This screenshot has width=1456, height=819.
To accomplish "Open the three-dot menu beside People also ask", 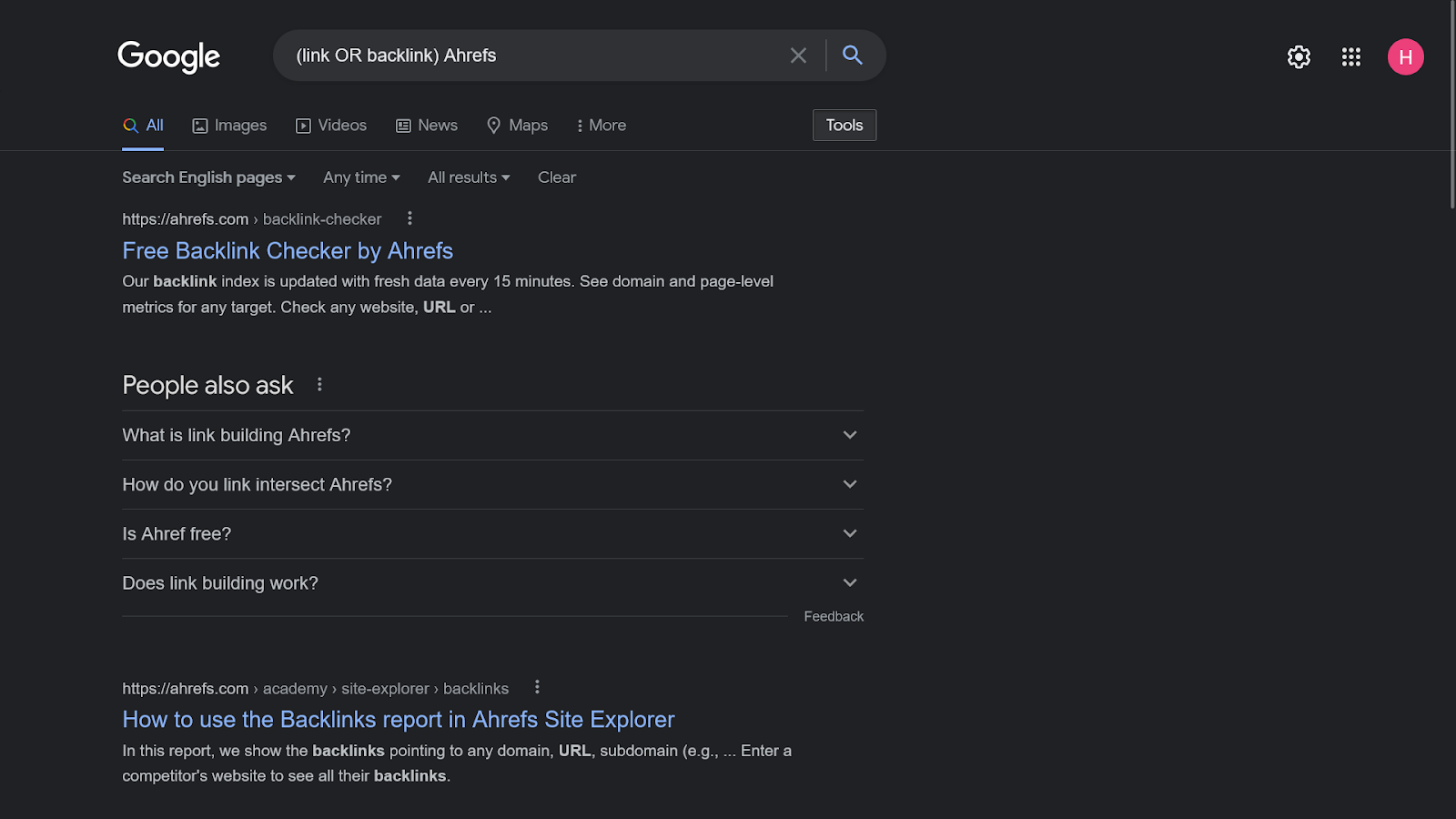I will (x=319, y=385).
